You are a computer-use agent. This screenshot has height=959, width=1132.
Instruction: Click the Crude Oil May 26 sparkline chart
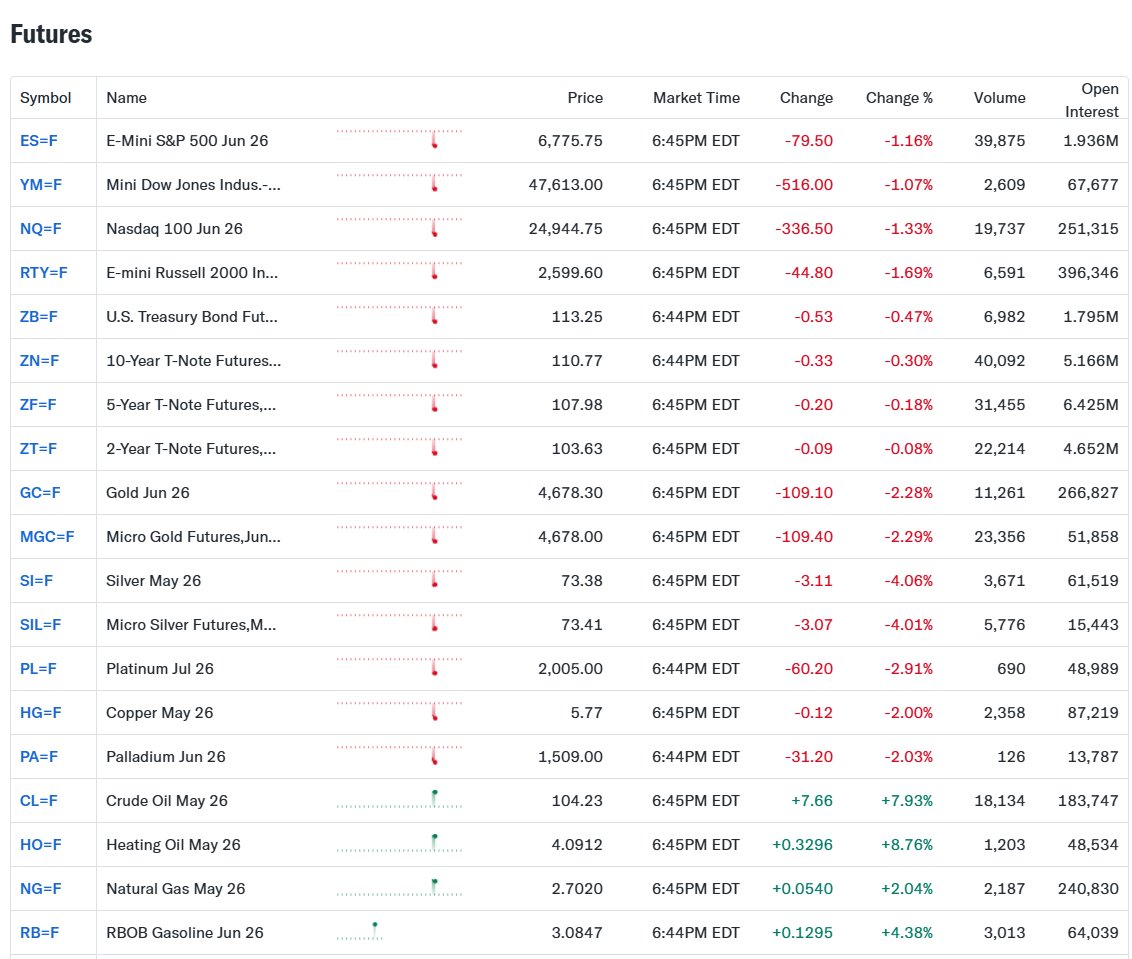point(399,801)
